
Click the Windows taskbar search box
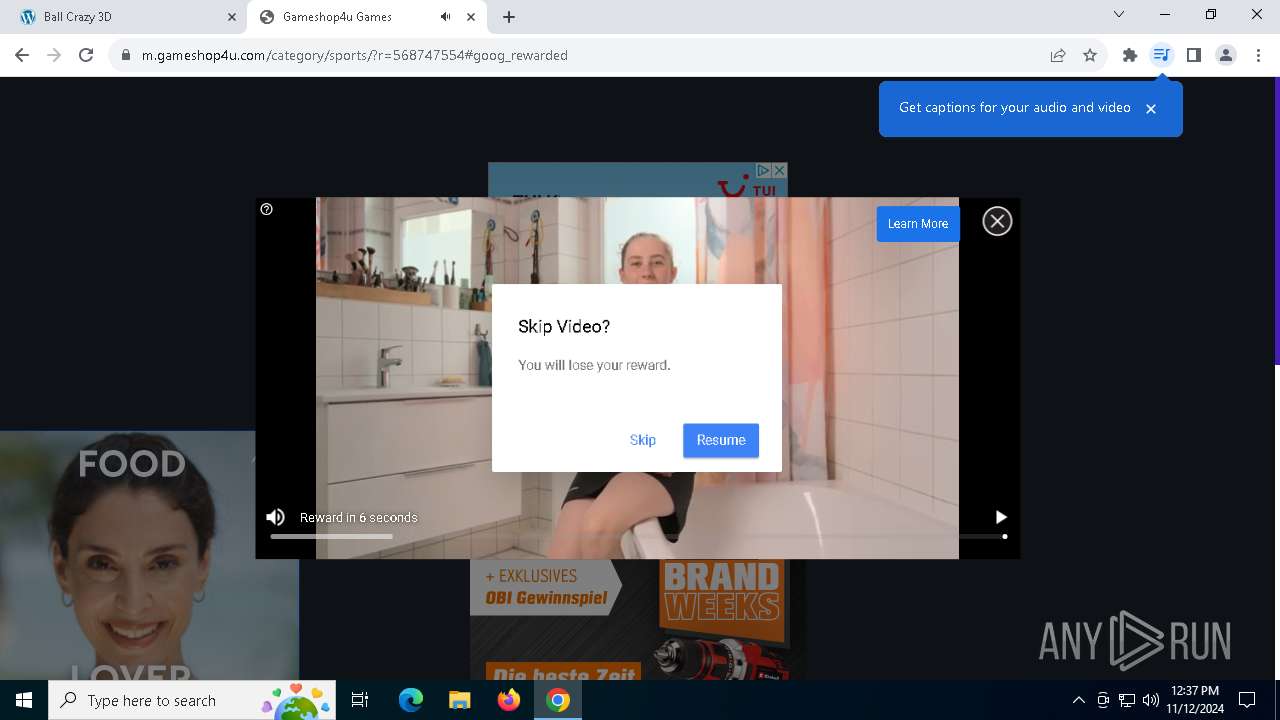pyautogui.click(x=192, y=700)
